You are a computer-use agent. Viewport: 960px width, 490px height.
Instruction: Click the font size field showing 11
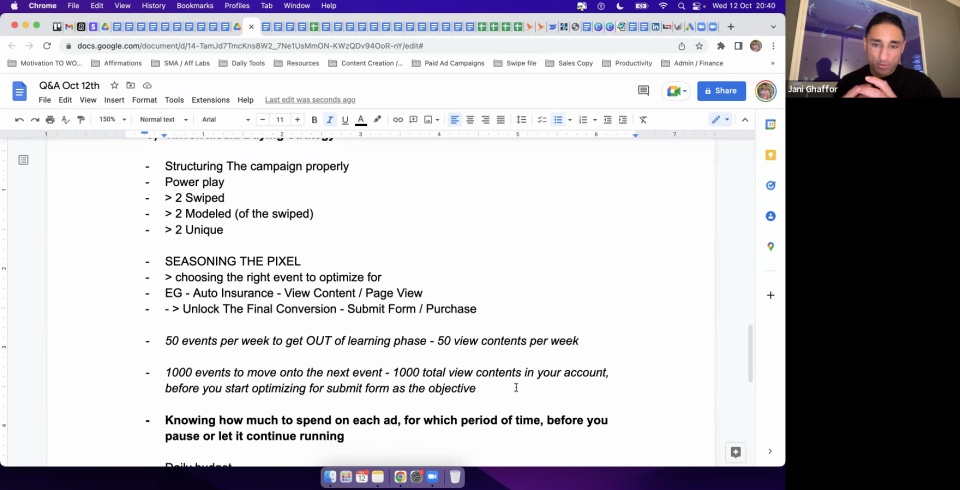280,119
